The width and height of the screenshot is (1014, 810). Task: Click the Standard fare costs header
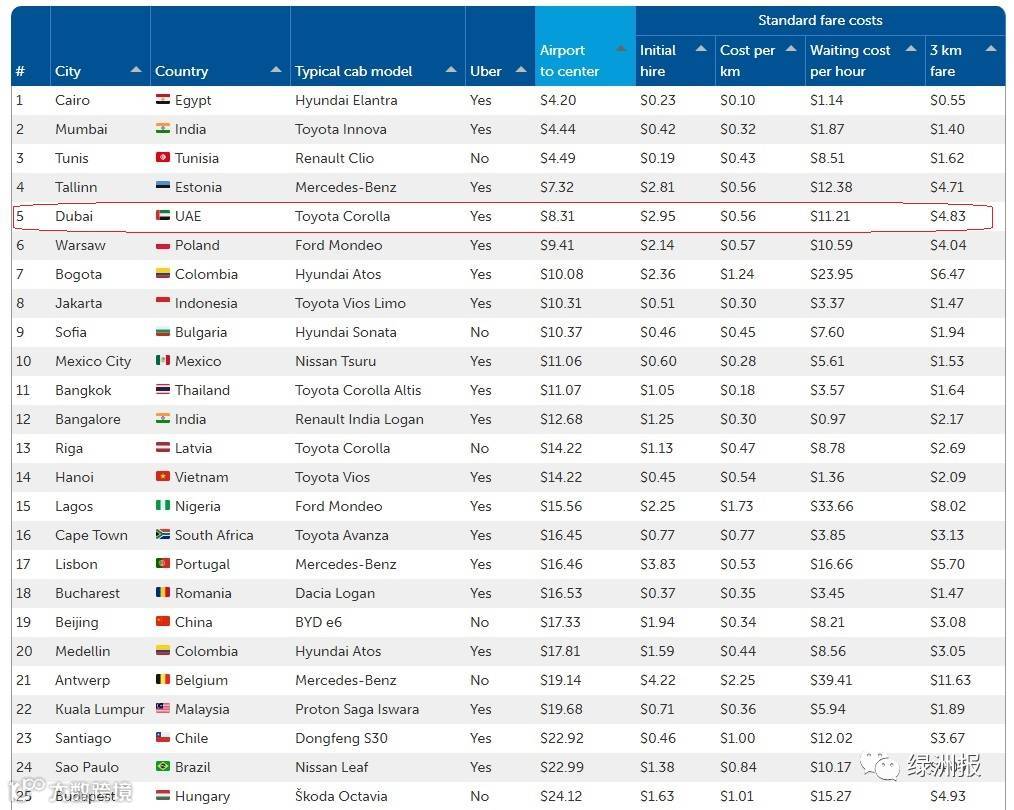[820, 20]
